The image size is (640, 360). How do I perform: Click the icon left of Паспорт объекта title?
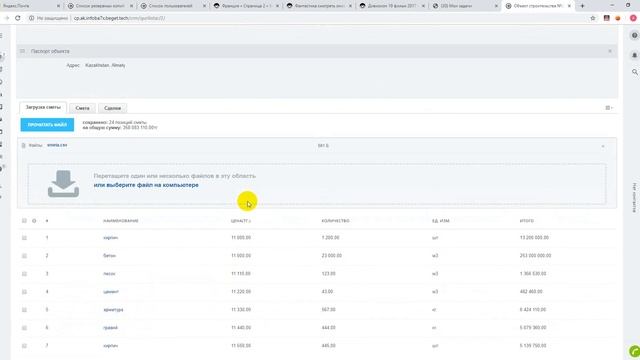[x=22, y=51]
